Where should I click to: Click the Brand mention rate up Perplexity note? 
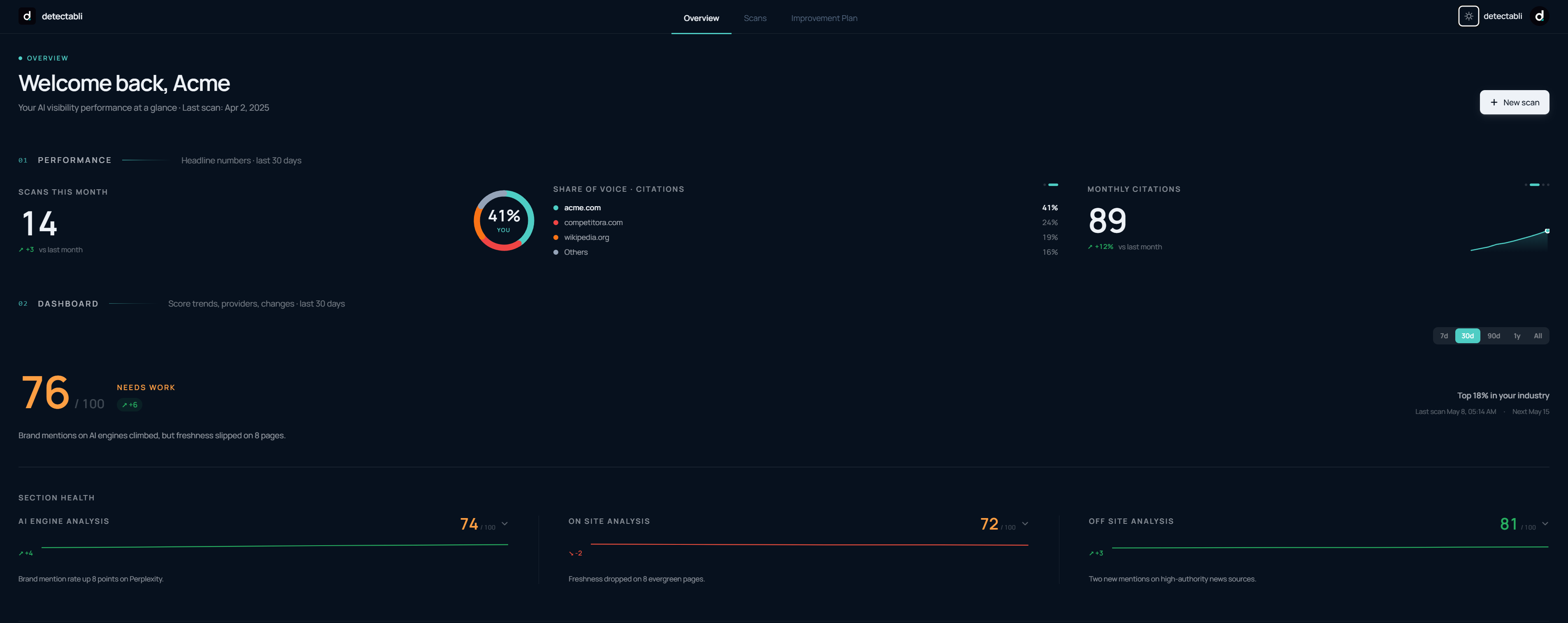coord(91,579)
